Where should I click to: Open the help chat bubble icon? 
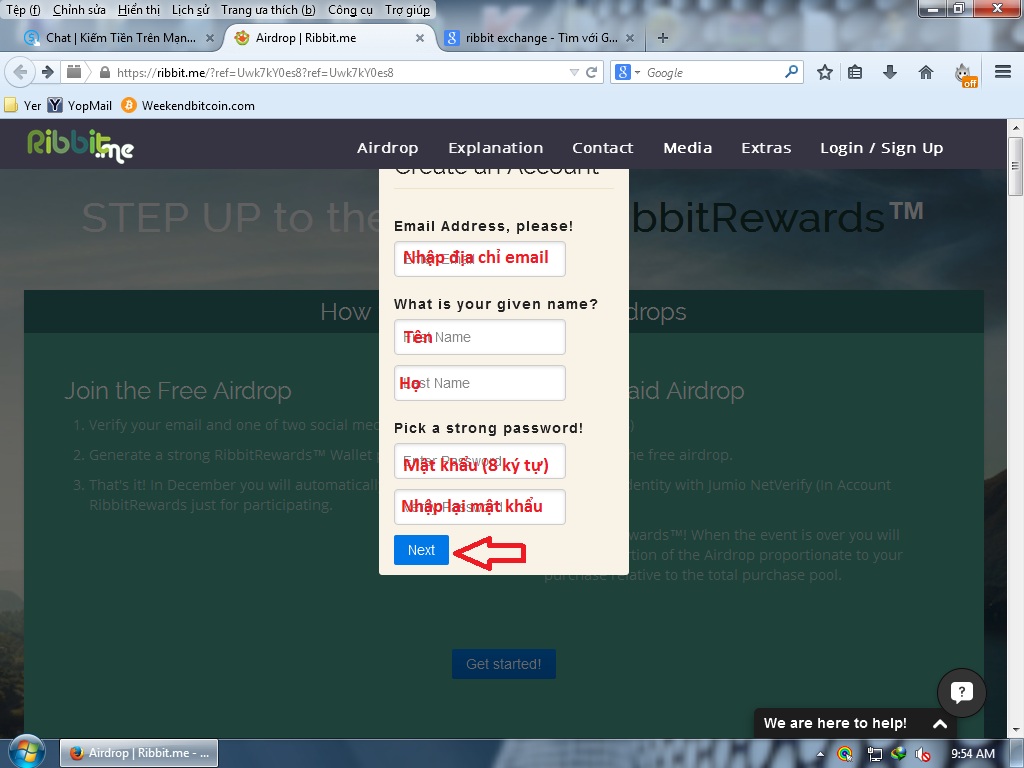961,692
